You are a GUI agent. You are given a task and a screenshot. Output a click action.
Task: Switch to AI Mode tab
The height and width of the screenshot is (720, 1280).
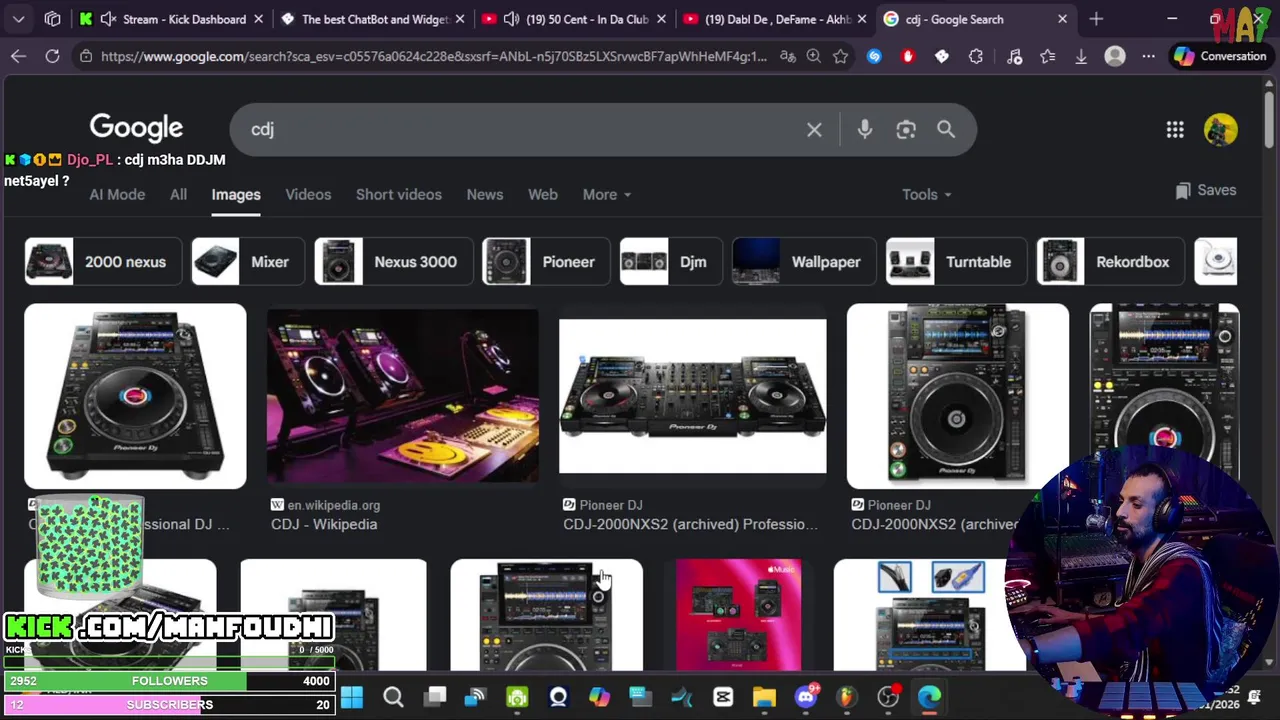click(117, 195)
